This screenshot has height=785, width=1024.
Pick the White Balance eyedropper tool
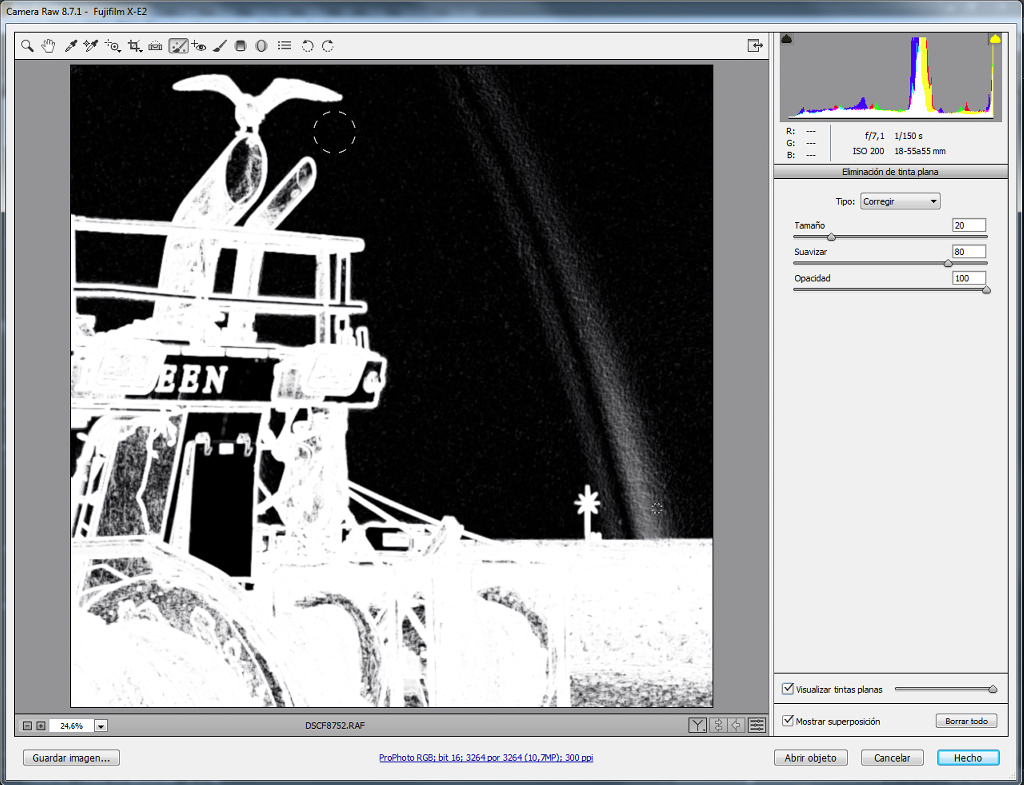click(70, 46)
